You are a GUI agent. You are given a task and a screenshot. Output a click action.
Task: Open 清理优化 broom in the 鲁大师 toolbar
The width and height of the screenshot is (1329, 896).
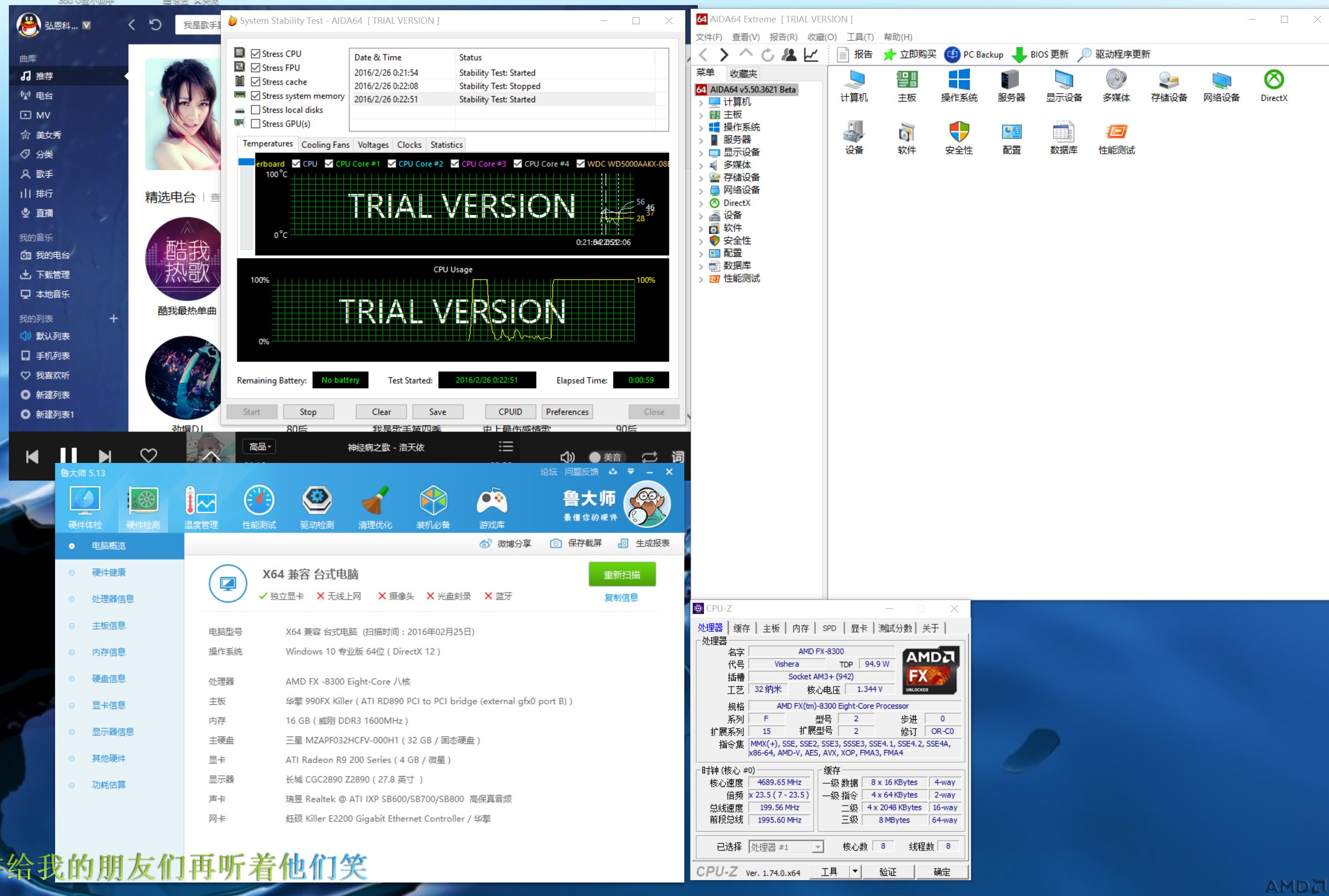(x=375, y=507)
